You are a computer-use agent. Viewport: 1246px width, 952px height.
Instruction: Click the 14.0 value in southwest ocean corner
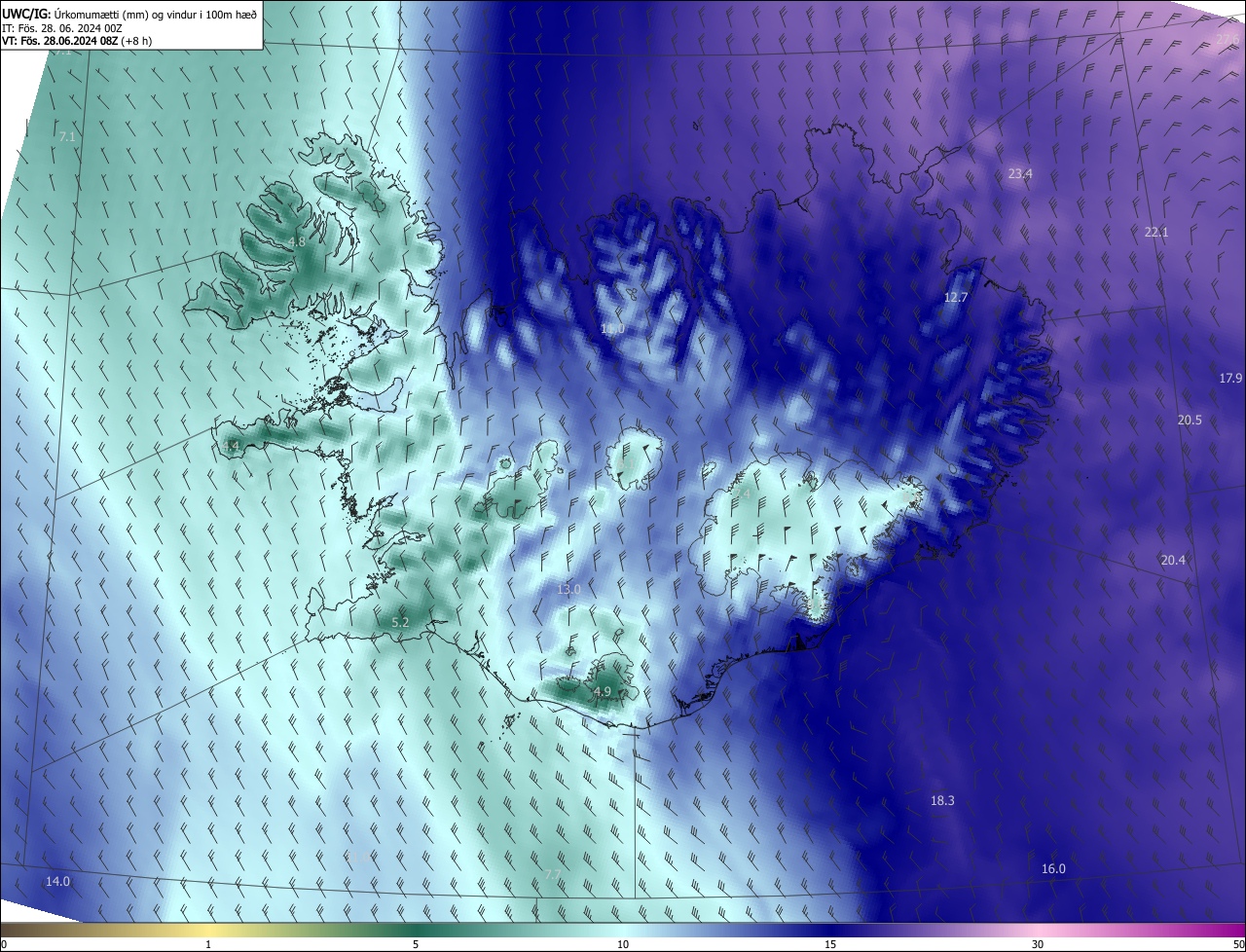pos(57,881)
